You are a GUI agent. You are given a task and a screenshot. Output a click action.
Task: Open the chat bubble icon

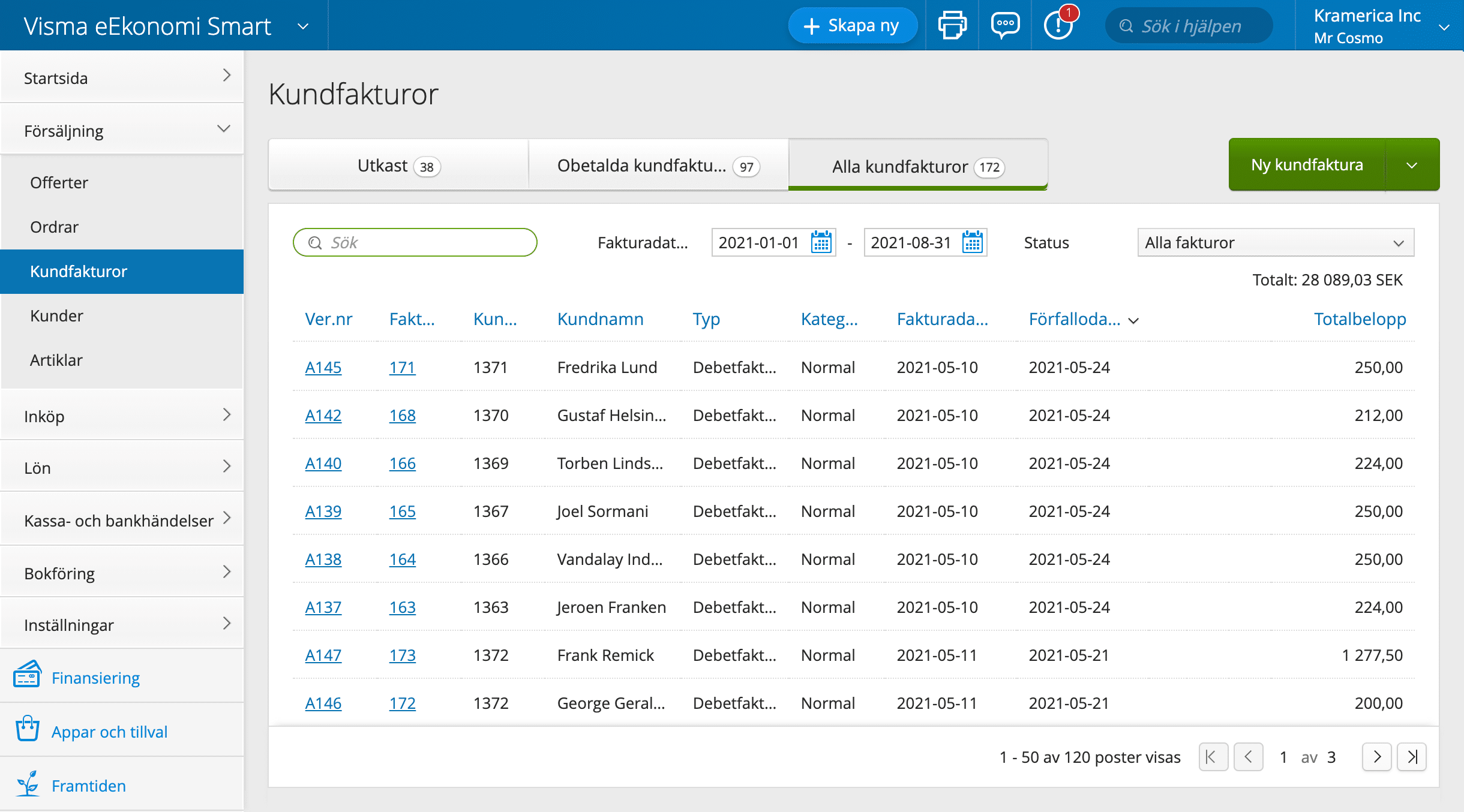[1005, 25]
